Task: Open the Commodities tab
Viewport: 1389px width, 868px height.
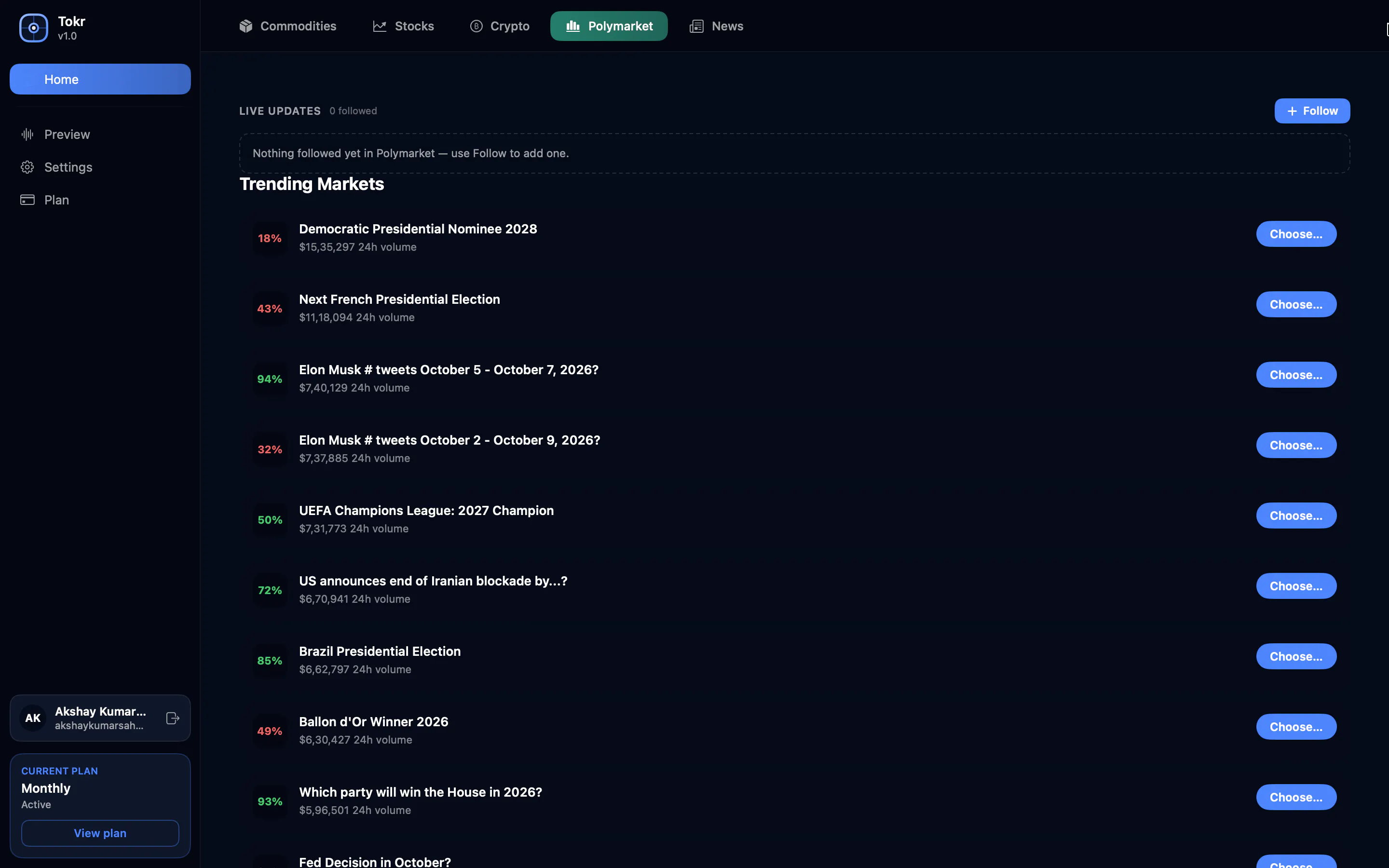Action: pyautogui.click(x=288, y=27)
